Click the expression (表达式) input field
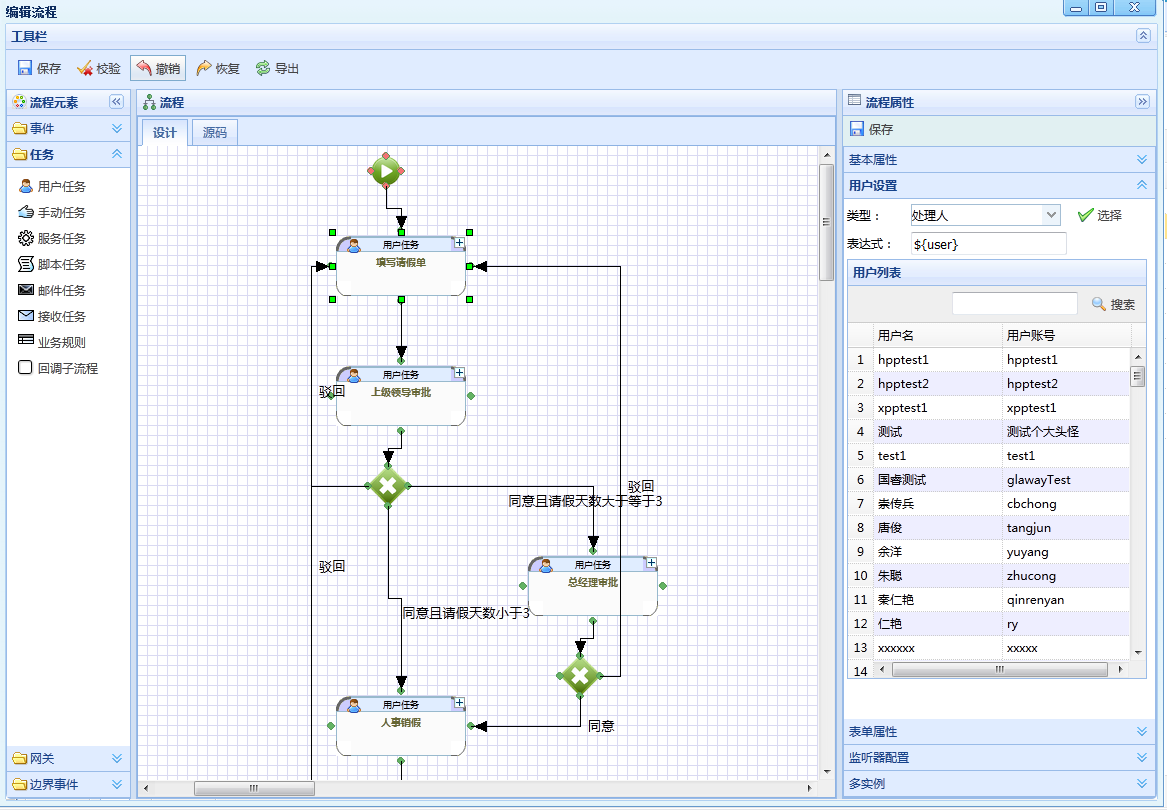This screenshot has height=810, width=1167. [x=988, y=244]
